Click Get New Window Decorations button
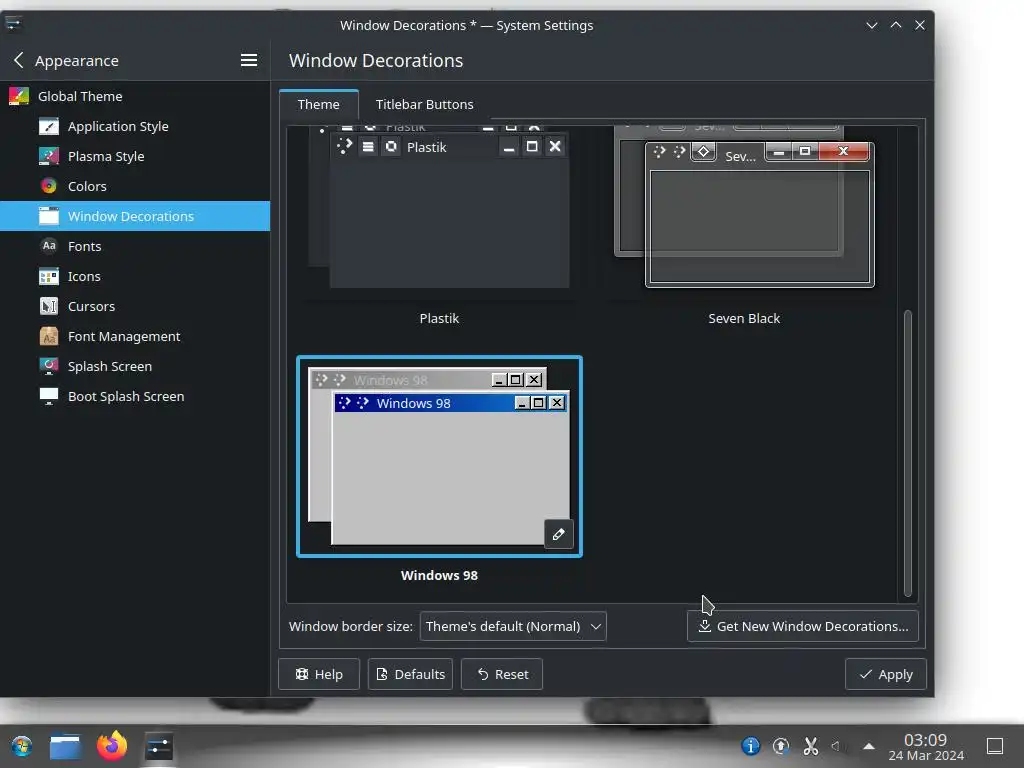This screenshot has height=768, width=1024. tap(803, 626)
